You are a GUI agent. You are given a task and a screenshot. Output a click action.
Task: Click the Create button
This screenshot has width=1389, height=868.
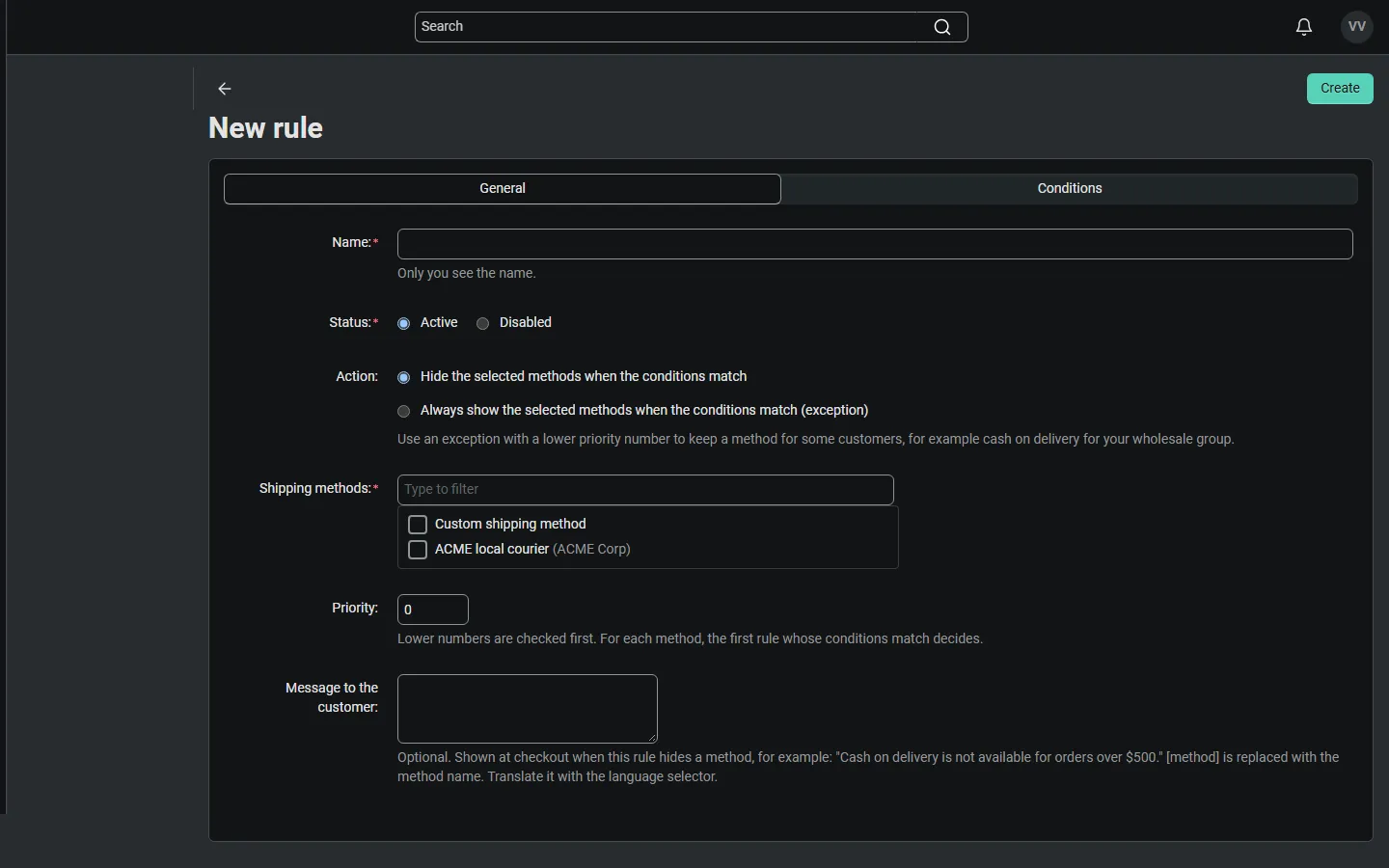tap(1340, 89)
